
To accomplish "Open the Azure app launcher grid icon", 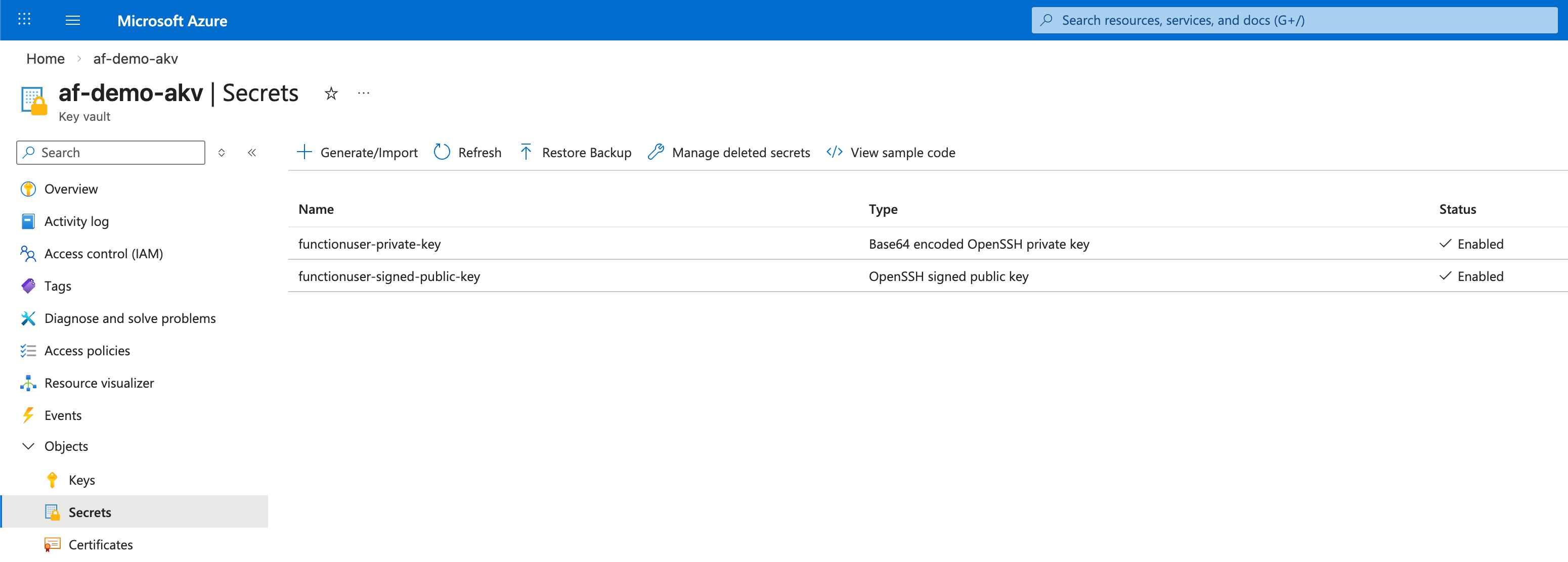I will (x=24, y=20).
